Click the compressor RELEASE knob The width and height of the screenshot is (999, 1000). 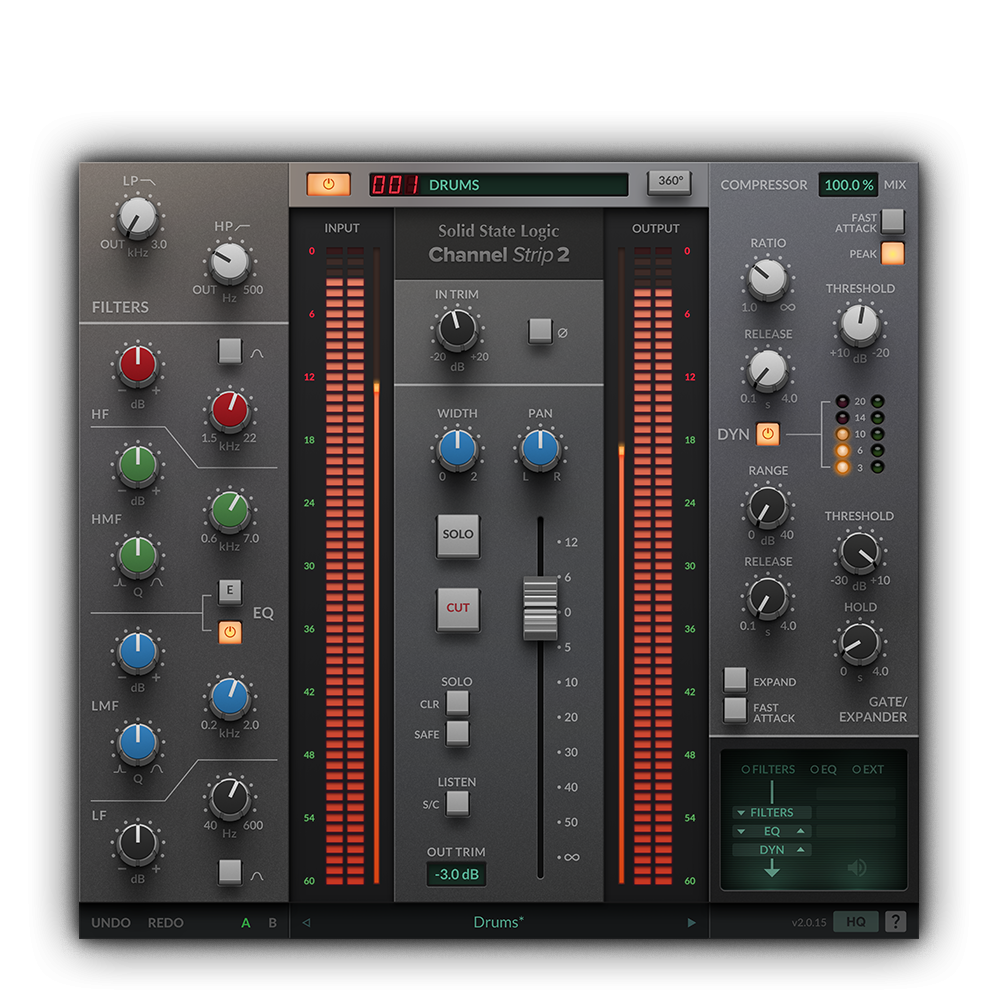pyautogui.click(x=767, y=371)
